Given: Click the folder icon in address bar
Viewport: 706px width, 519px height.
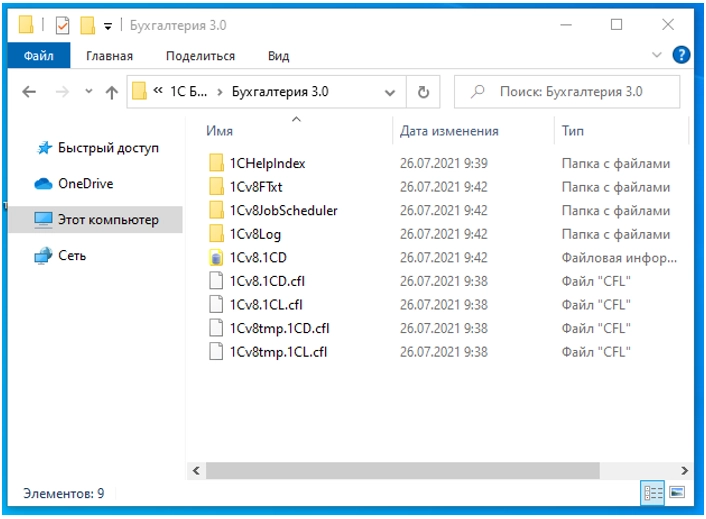Looking at the screenshot, I should click(139, 90).
